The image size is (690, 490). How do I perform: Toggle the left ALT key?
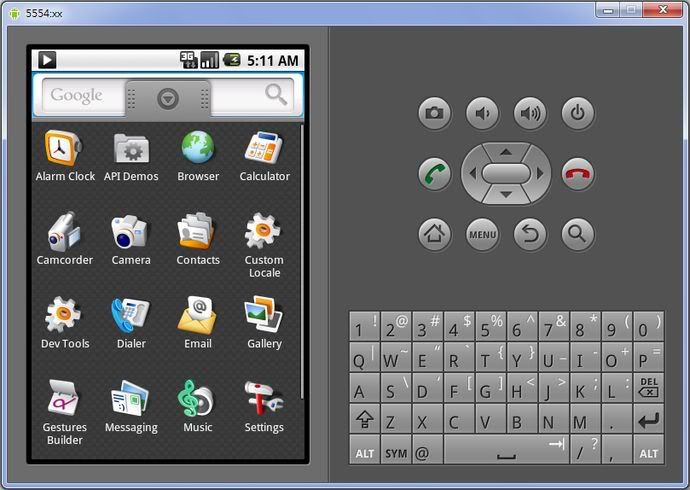tap(364, 450)
